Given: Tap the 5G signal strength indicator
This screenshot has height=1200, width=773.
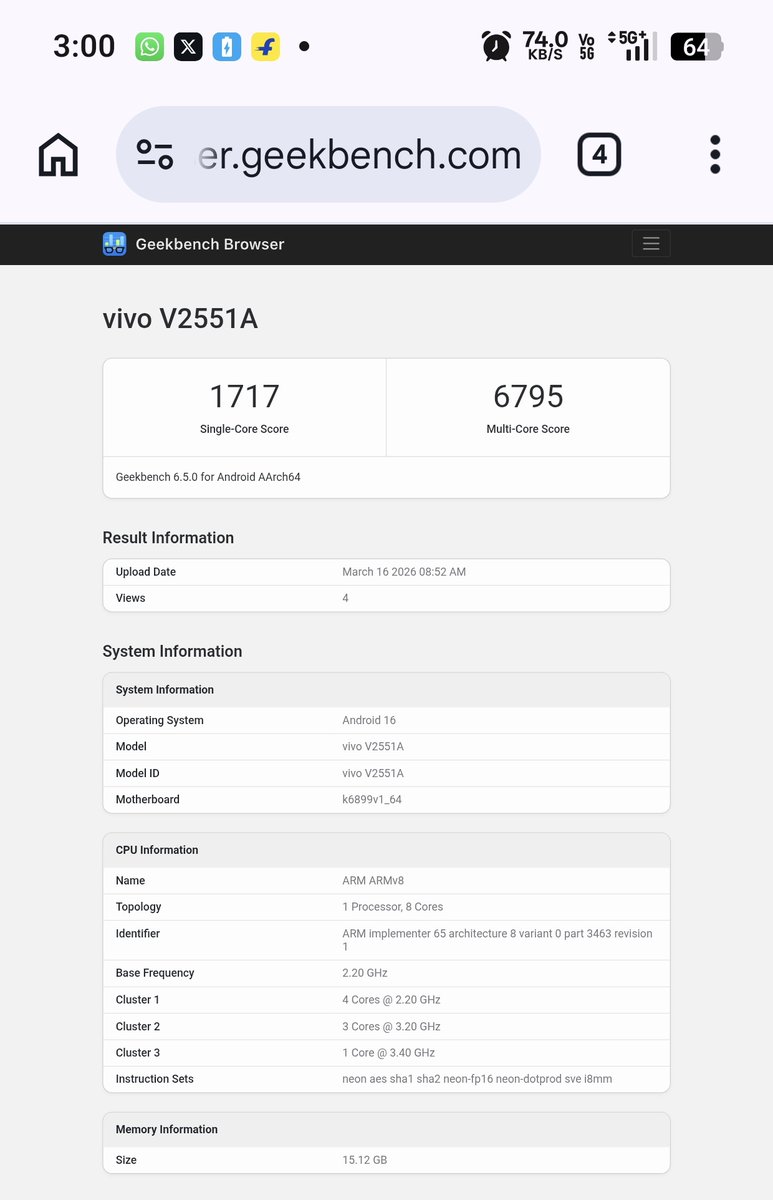Looking at the screenshot, I should click(x=632, y=46).
